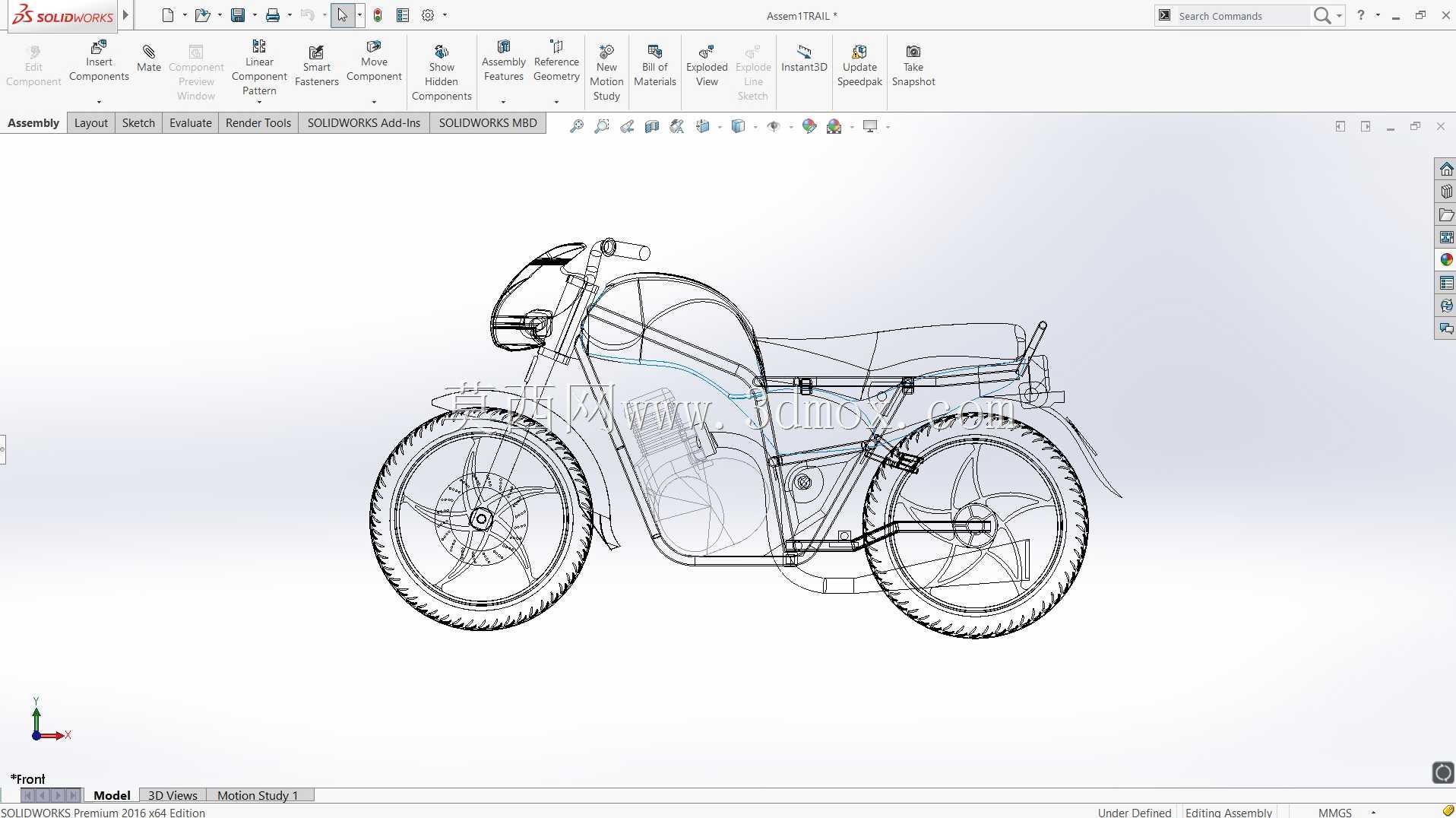
Task: Click the Previous View icon
Action: point(627,126)
